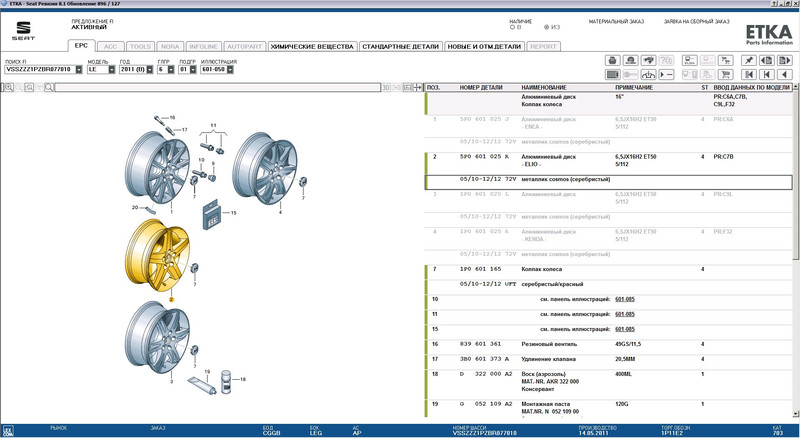Open the ХИМИЧЕСКИЕ ВЕЩЕСТВА tab

coord(312,46)
